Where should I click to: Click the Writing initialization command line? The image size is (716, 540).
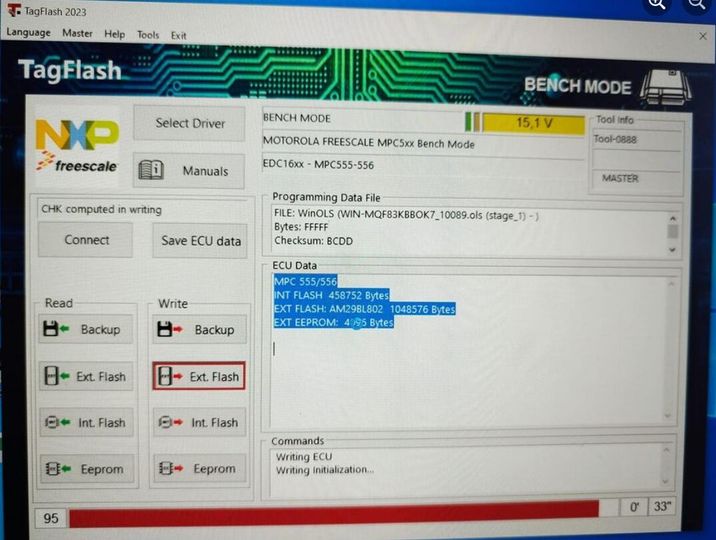point(325,470)
